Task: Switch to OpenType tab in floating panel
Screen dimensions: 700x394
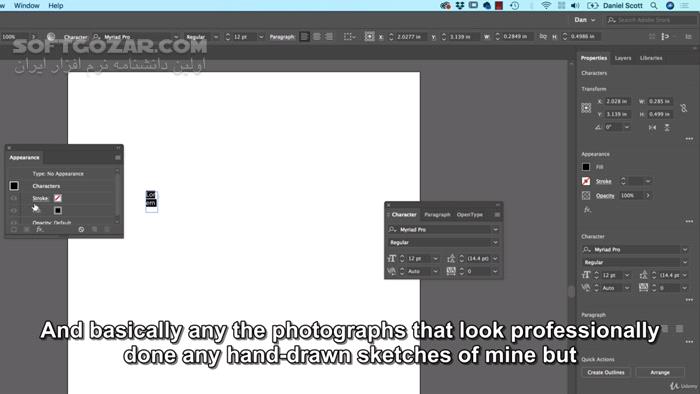Action: point(470,215)
